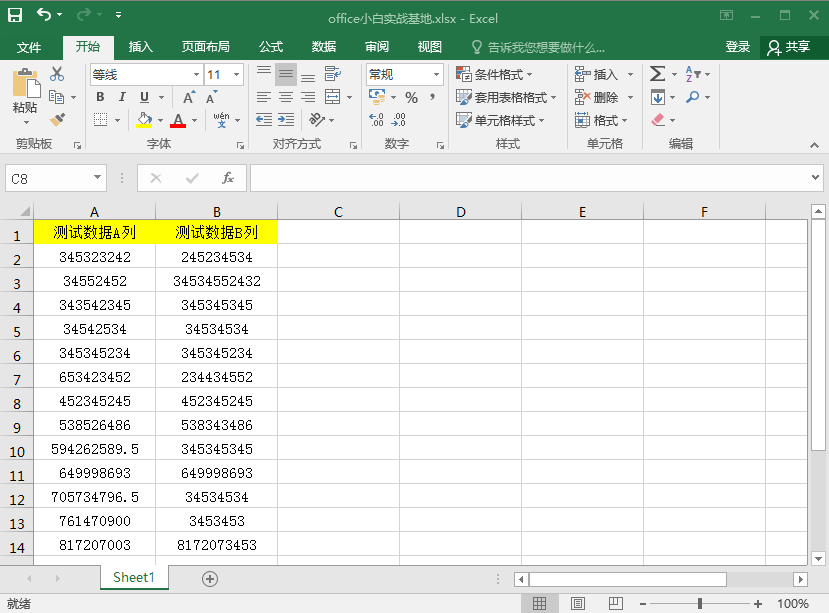Apply percent style format
Image resolution: width=829 pixels, height=613 pixels.
411,97
